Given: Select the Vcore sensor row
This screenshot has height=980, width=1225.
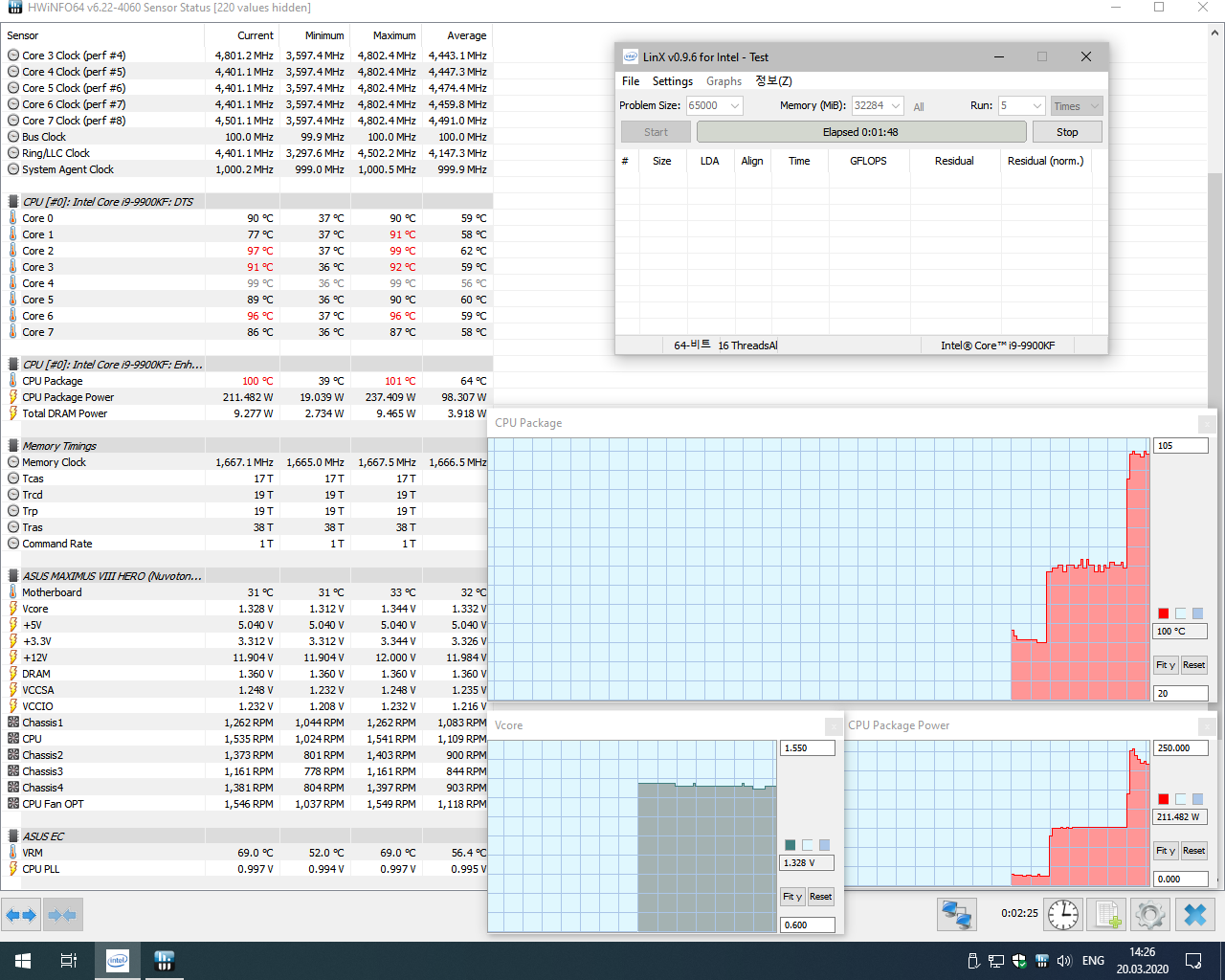Looking at the screenshot, I should pos(247,609).
